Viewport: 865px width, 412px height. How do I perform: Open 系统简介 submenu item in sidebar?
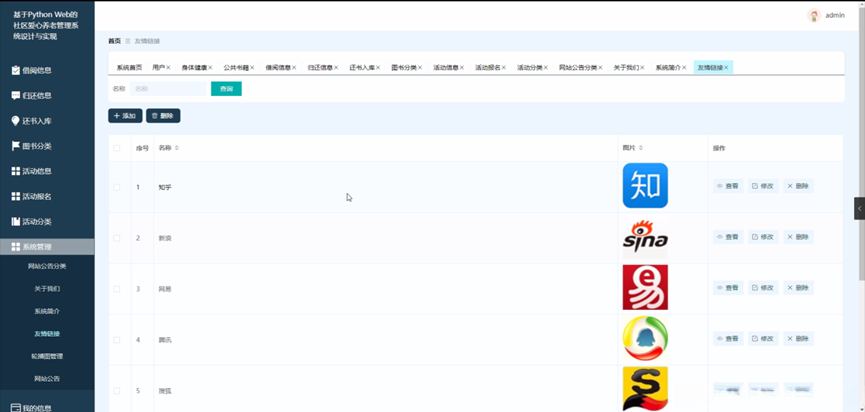[47, 312]
